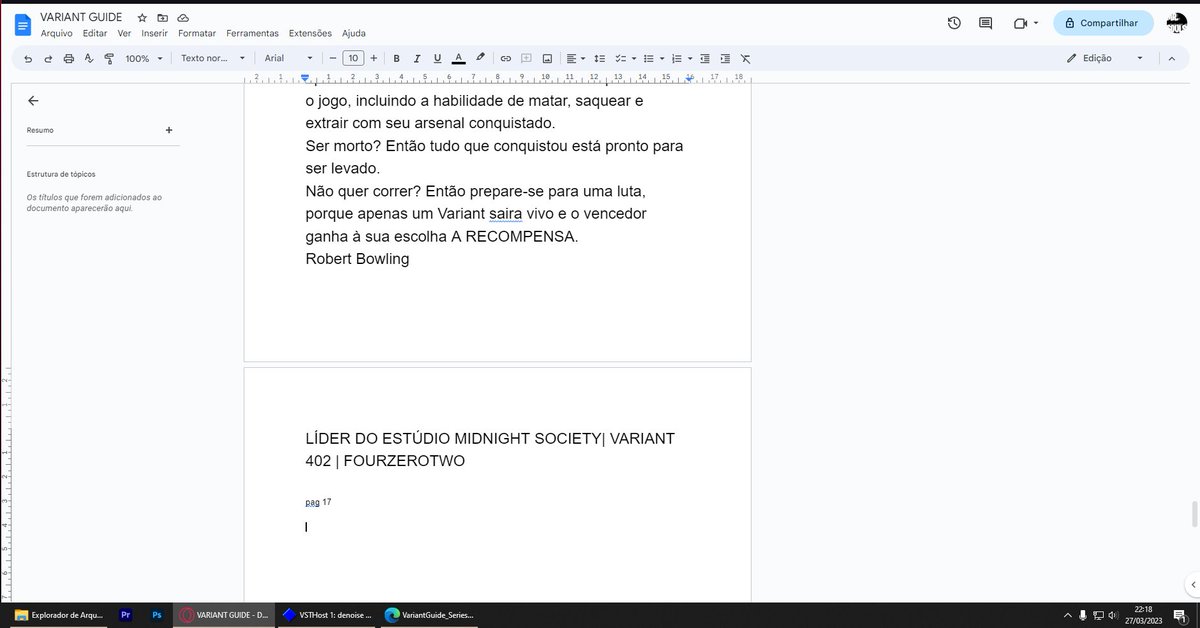Image resolution: width=1200 pixels, height=628 pixels.
Task: Open the zoom level dropdown
Action: pyautogui.click(x=143, y=58)
